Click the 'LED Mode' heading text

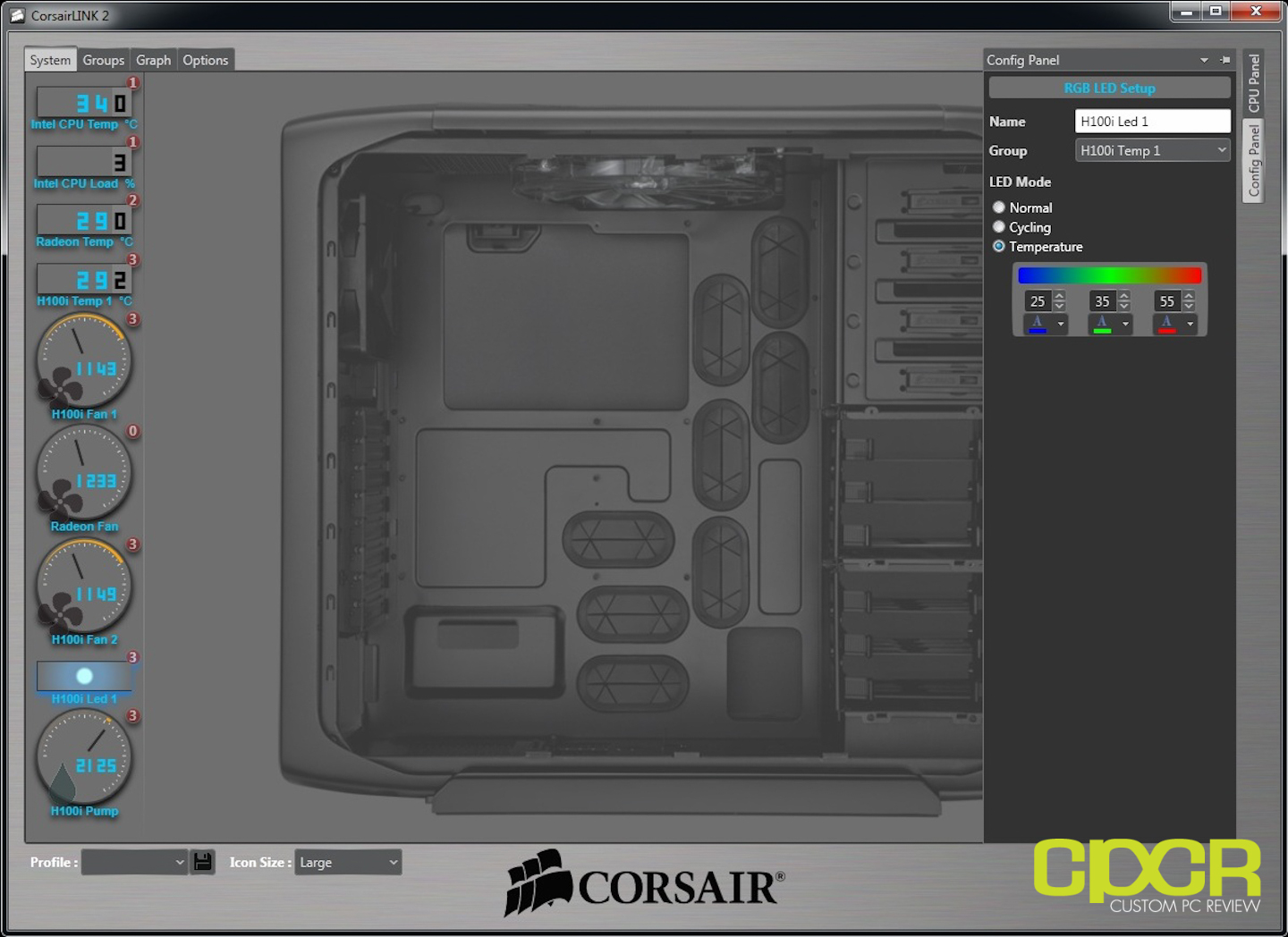[1020, 181]
